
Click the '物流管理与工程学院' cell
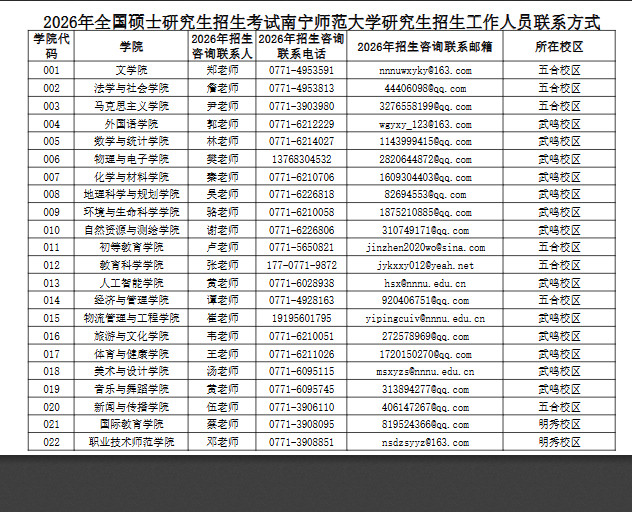[x=131, y=318]
